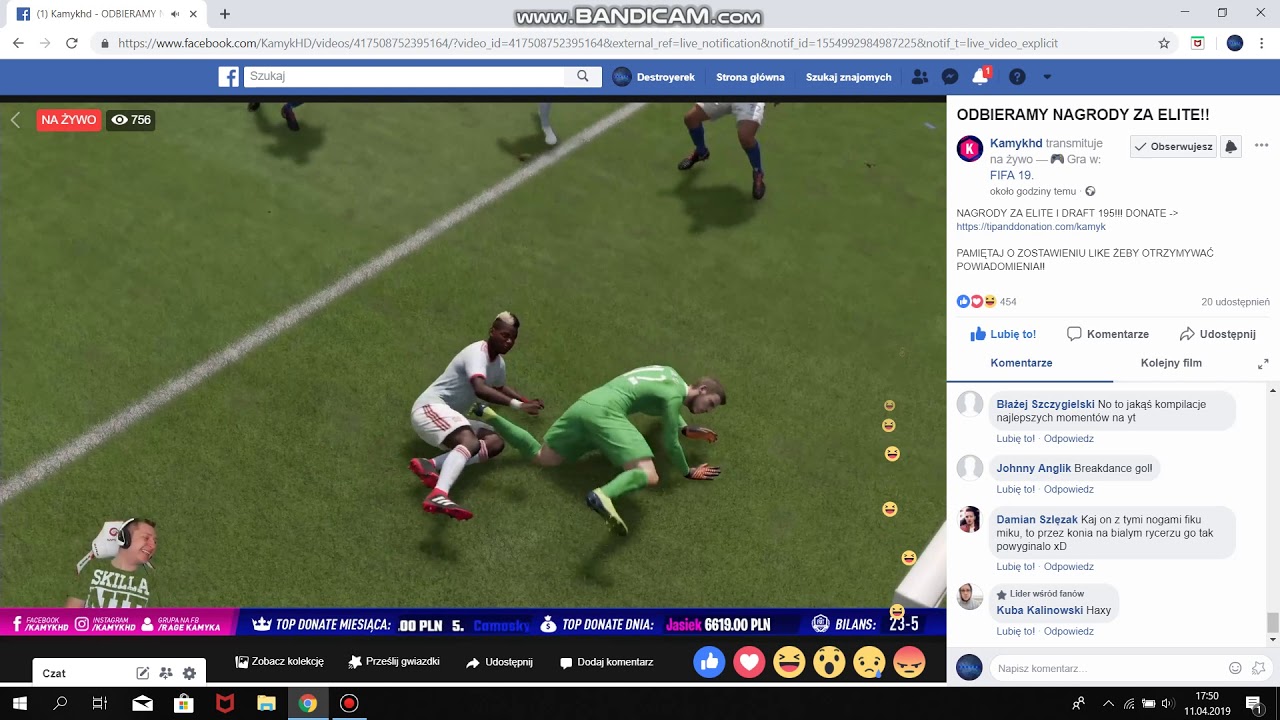Click the comments panel scrollbar thumb

click(x=1272, y=622)
